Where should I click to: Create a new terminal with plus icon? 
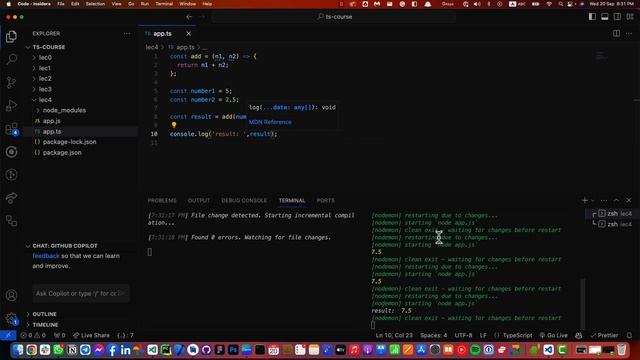click(584, 200)
